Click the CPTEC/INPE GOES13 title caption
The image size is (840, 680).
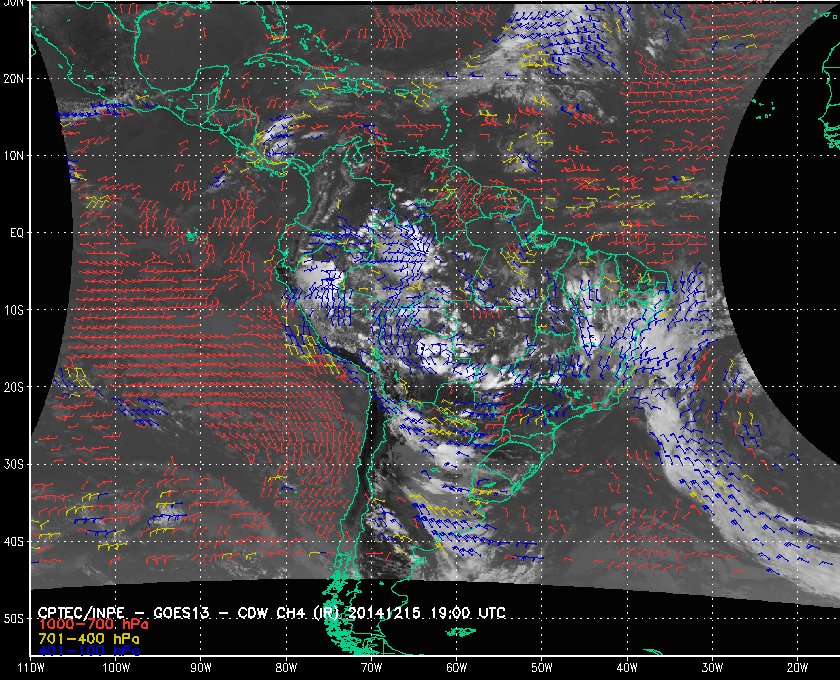[272, 613]
